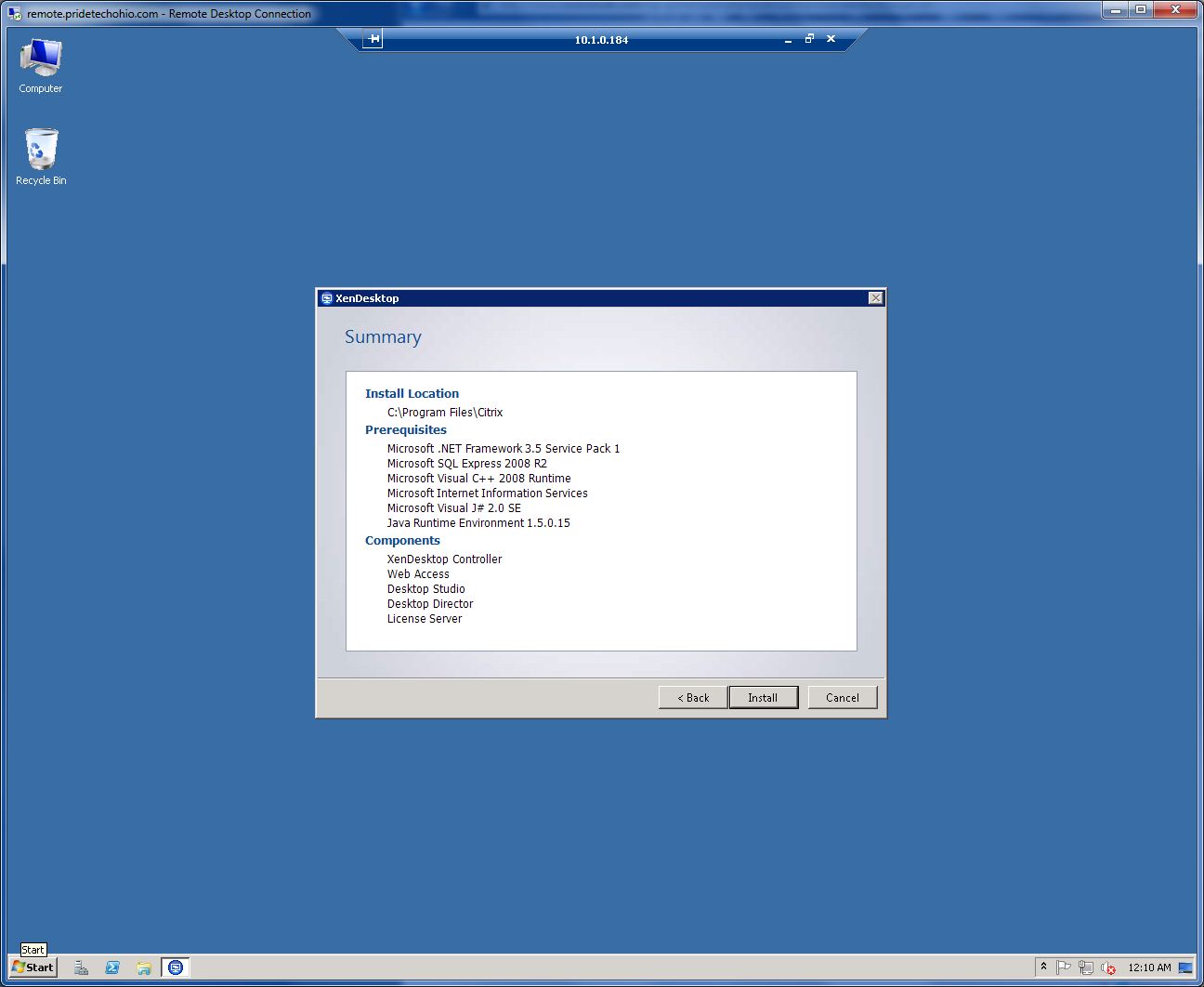Open Windows Explorer from the taskbar

tap(144, 967)
